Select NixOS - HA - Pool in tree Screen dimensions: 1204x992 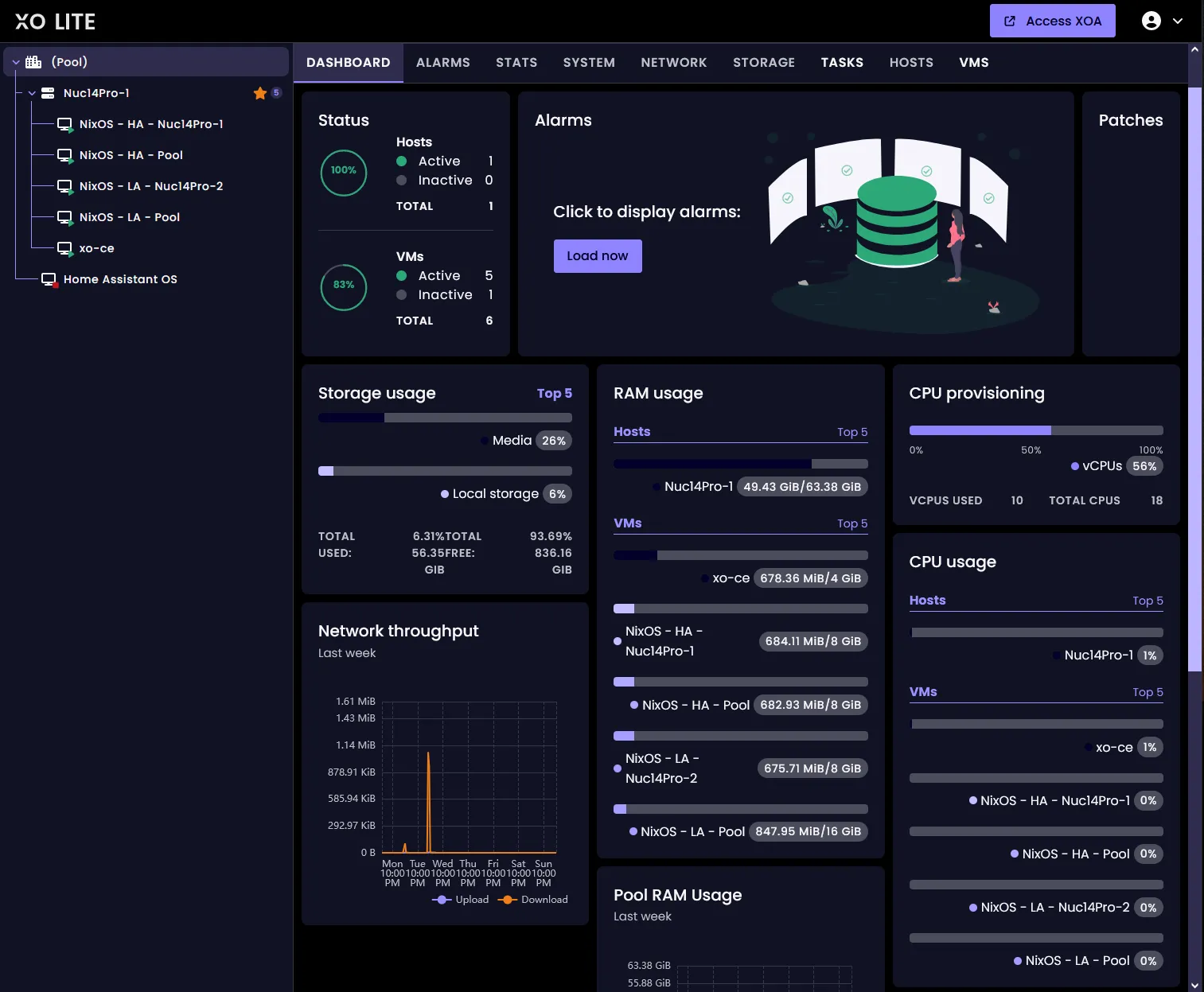(131, 155)
